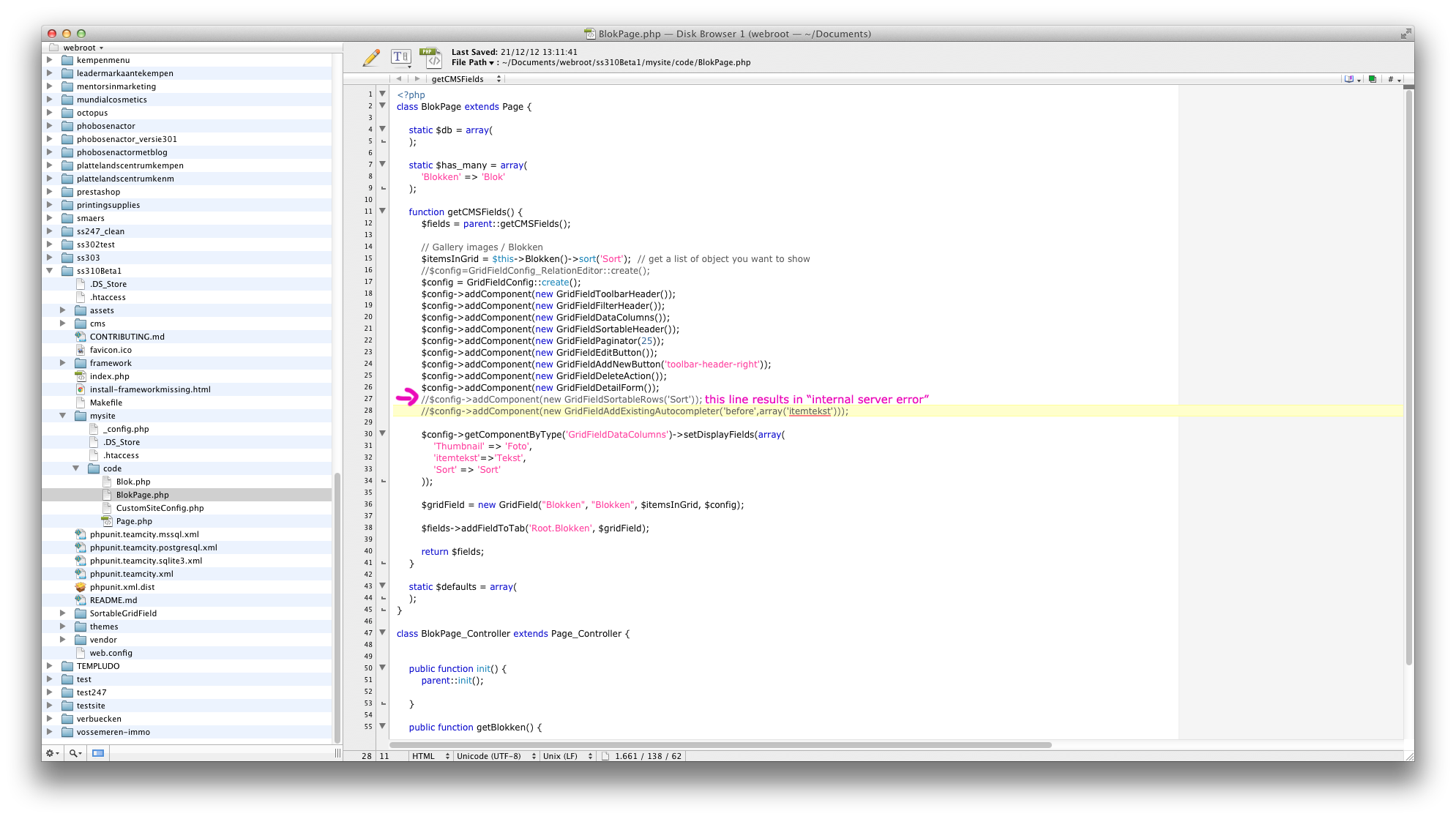Click line 27 GridFieldSortableRows commented code
The image size is (1456, 819).
click(x=561, y=400)
